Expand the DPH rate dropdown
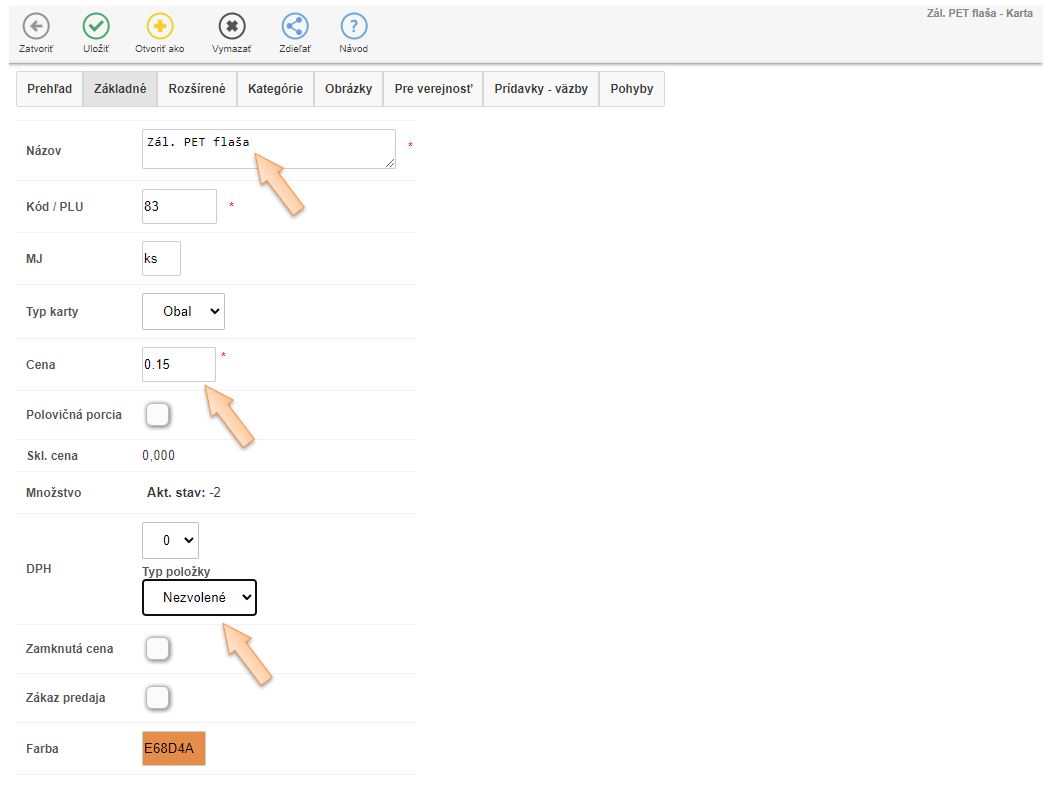This screenshot has width=1050, height=785. tap(170, 540)
